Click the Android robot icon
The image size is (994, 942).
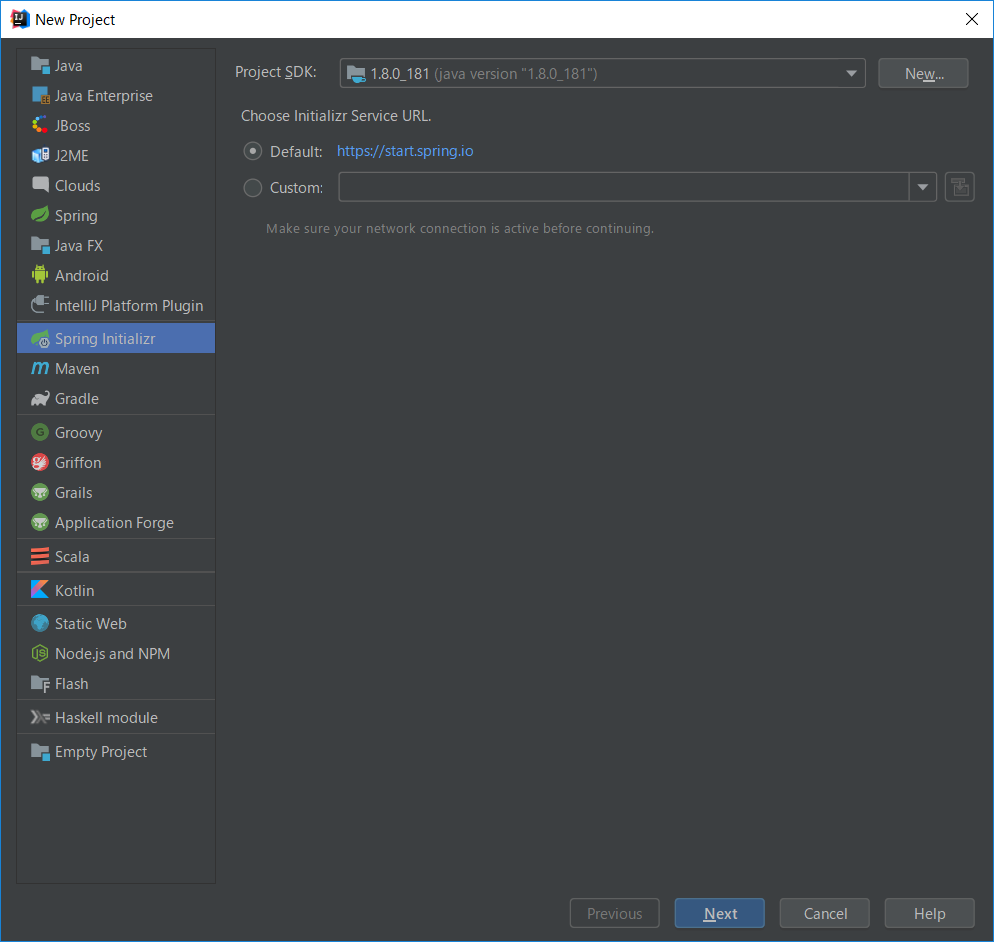40,275
